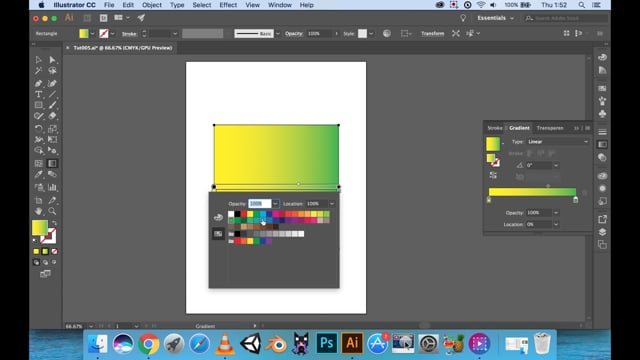640x360 pixels.
Task: Open Essentials workspace switcher
Action: coord(495,18)
